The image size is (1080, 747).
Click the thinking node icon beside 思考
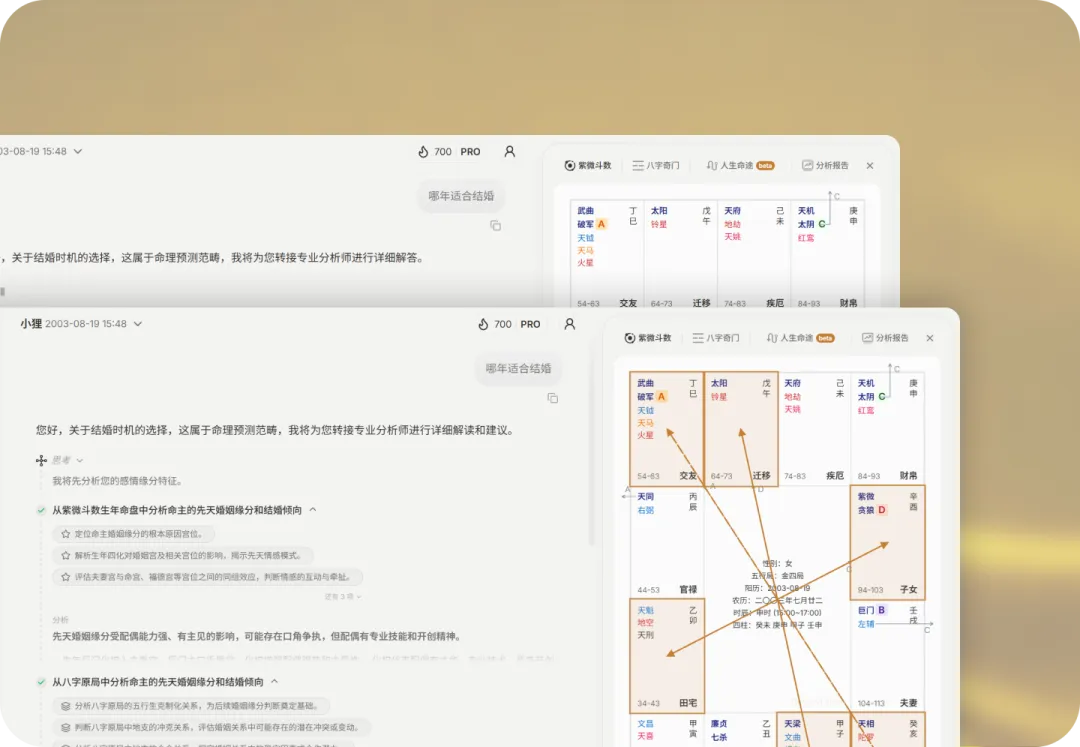coord(41,460)
